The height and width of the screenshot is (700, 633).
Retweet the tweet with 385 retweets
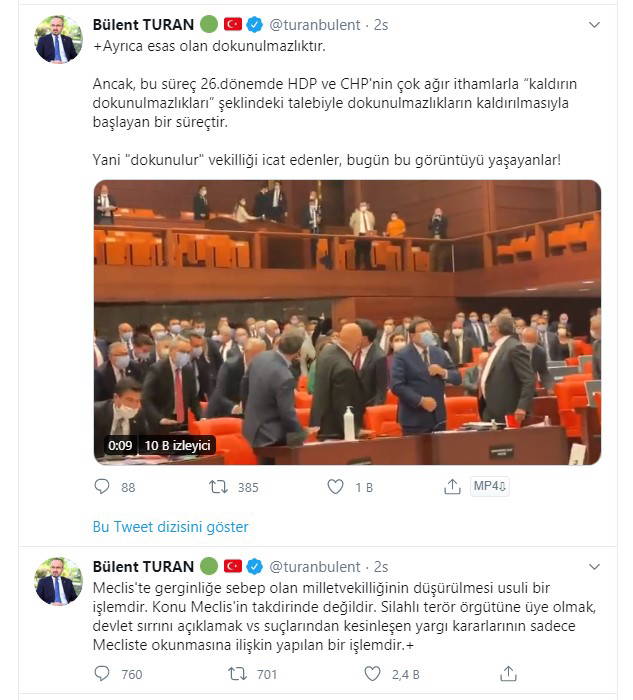tap(218, 486)
